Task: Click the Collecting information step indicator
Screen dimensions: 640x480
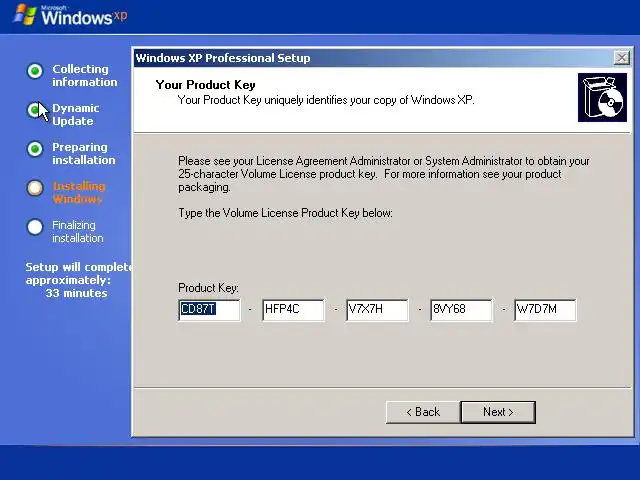Action: coord(35,71)
